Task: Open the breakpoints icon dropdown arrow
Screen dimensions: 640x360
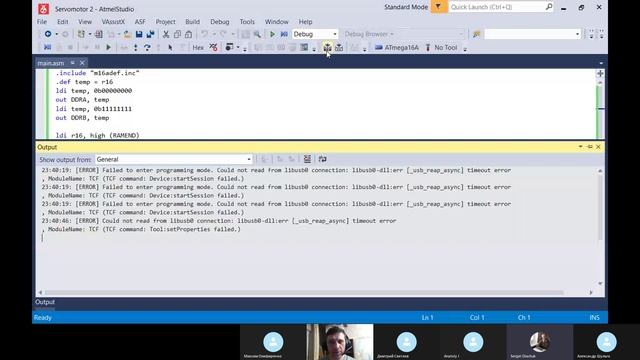Action: (238, 48)
